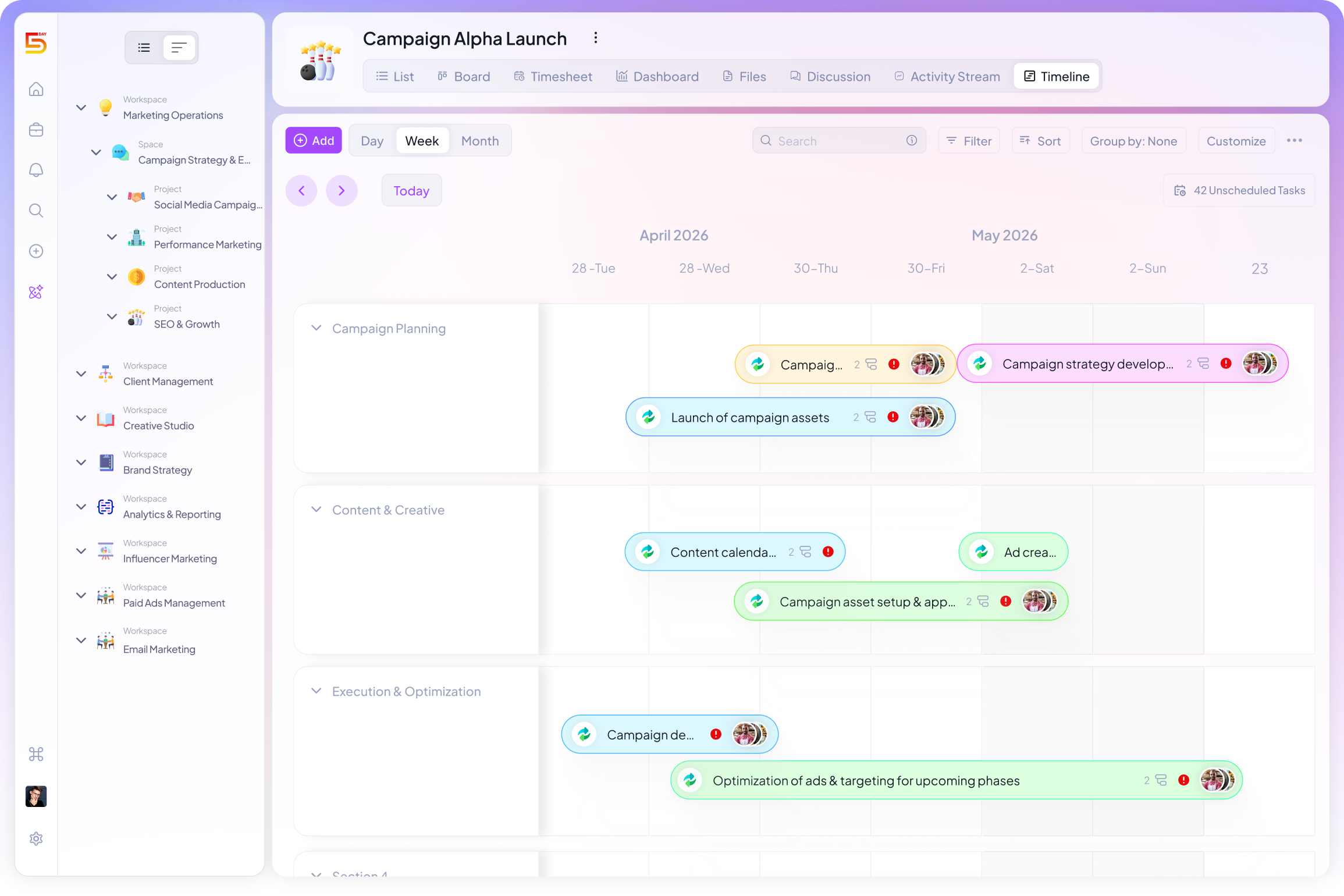Collapse the Content & Creative section
This screenshot has width=1344, height=896.
point(317,510)
